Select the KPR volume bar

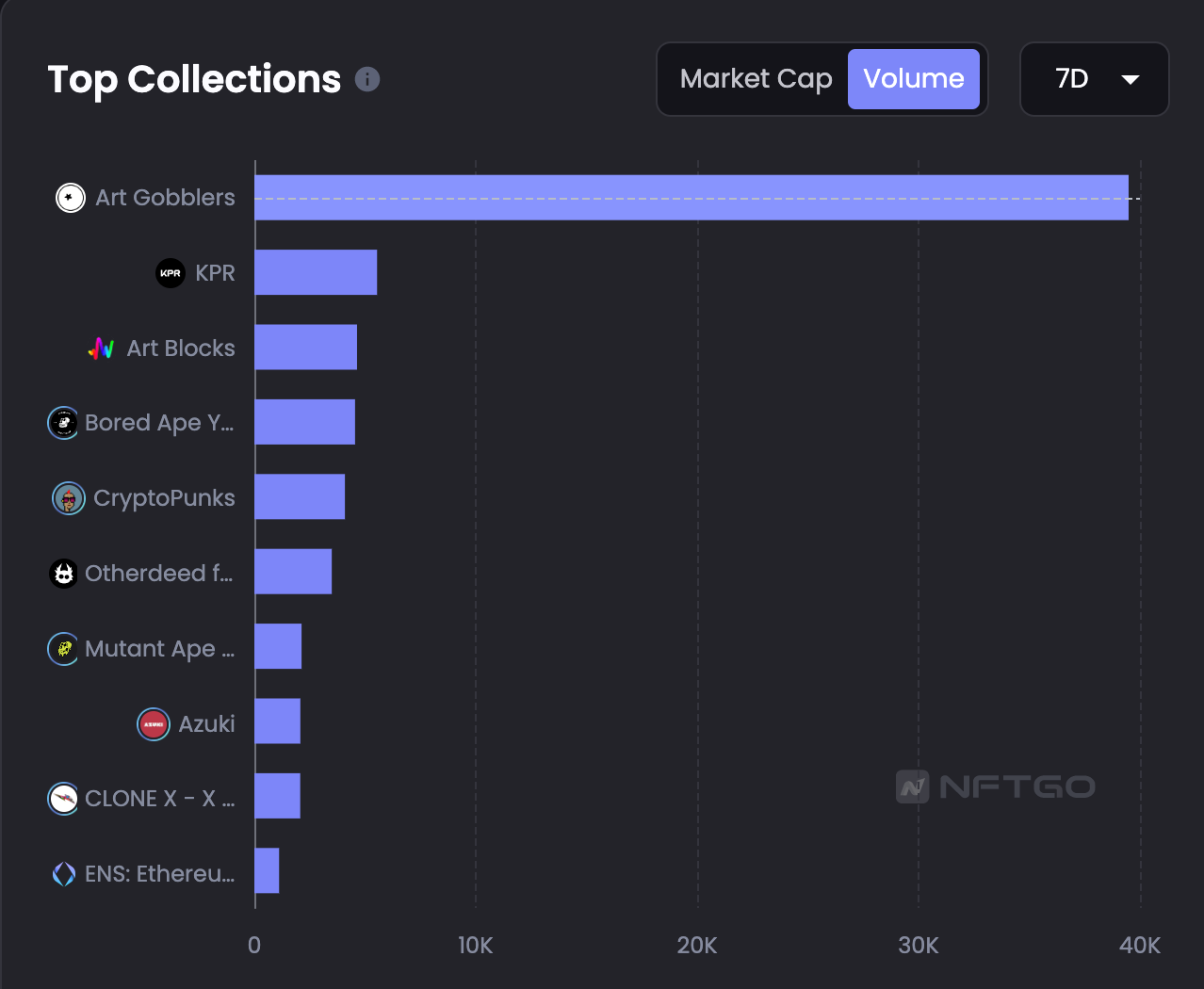coord(316,273)
